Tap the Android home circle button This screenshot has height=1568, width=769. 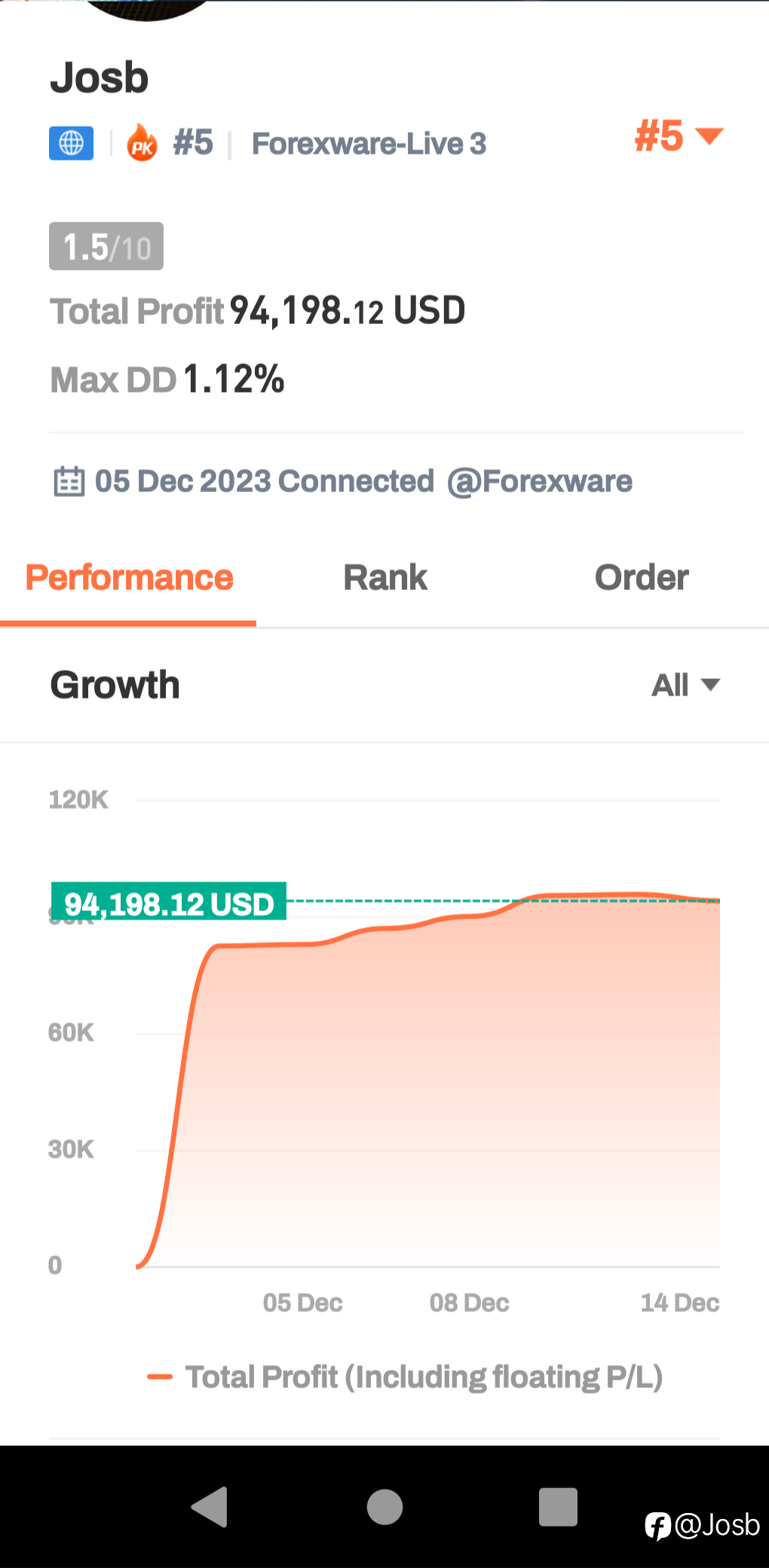[384, 1507]
